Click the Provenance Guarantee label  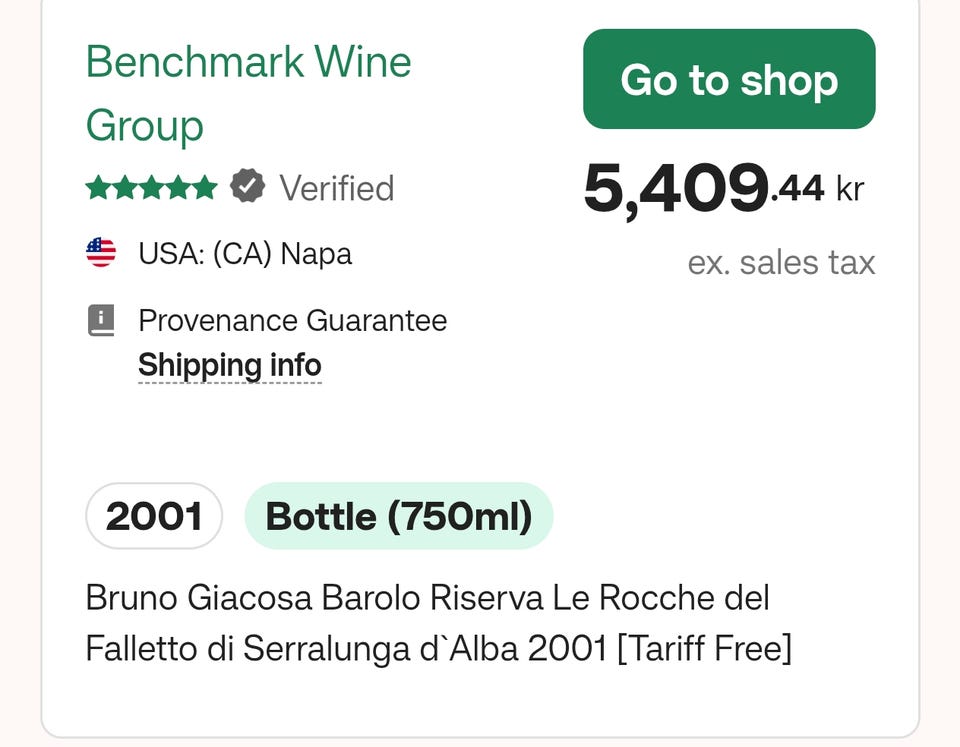click(x=292, y=321)
